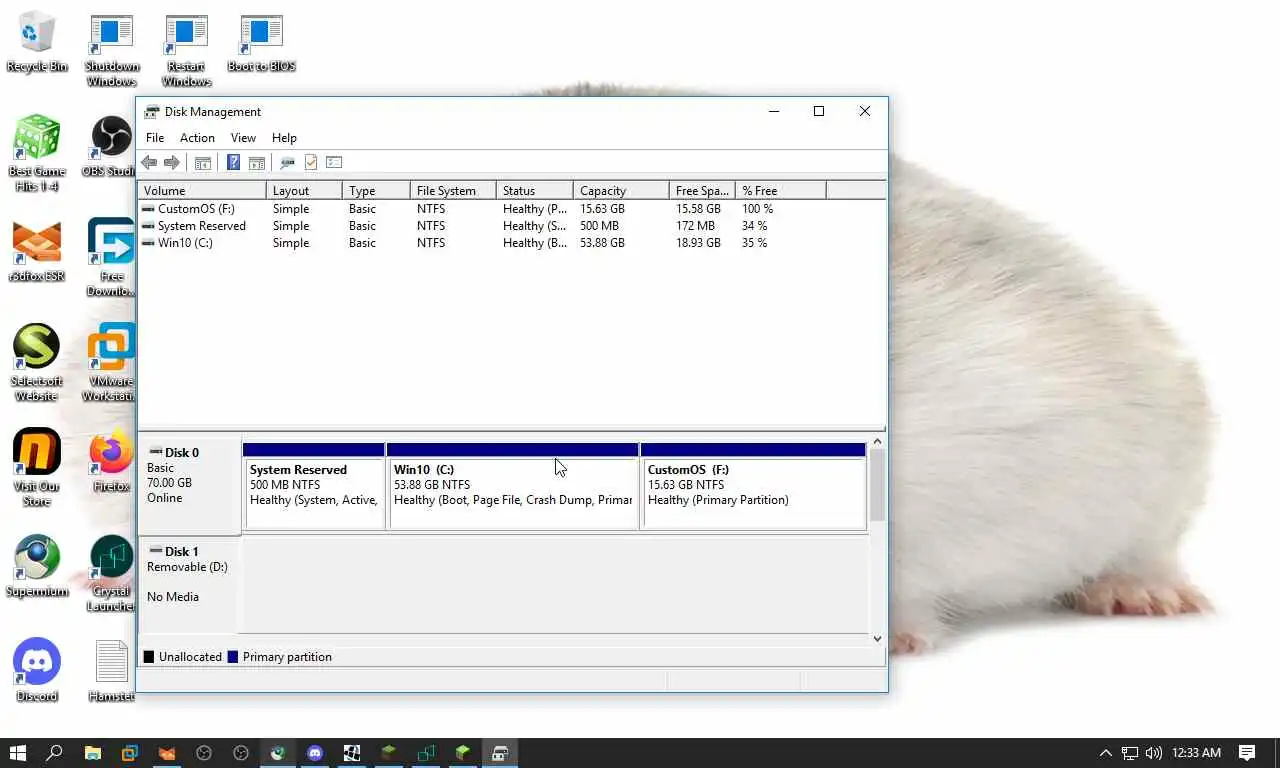Sort by the Status column header
Viewport: 1280px width, 768px height.
[x=535, y=190]
